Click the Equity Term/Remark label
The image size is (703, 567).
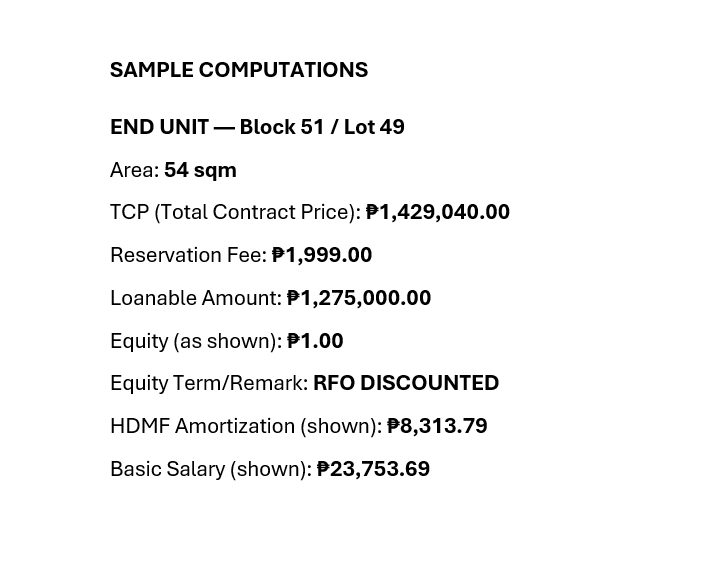click(x=208, y=383)
